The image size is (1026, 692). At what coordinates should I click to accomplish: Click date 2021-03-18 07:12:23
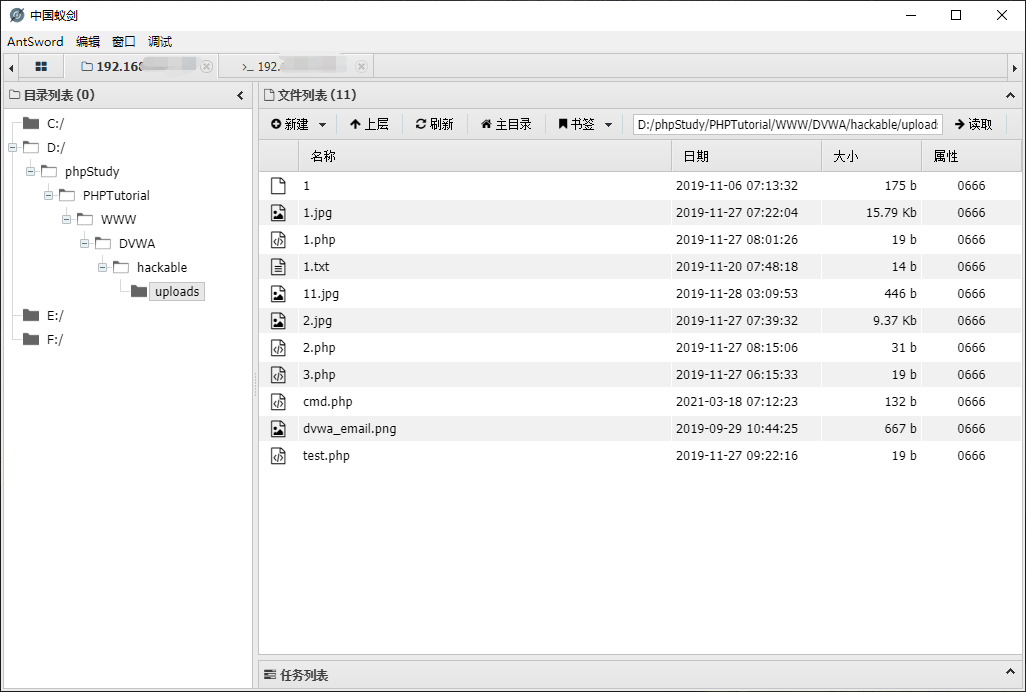pos(737,402)
